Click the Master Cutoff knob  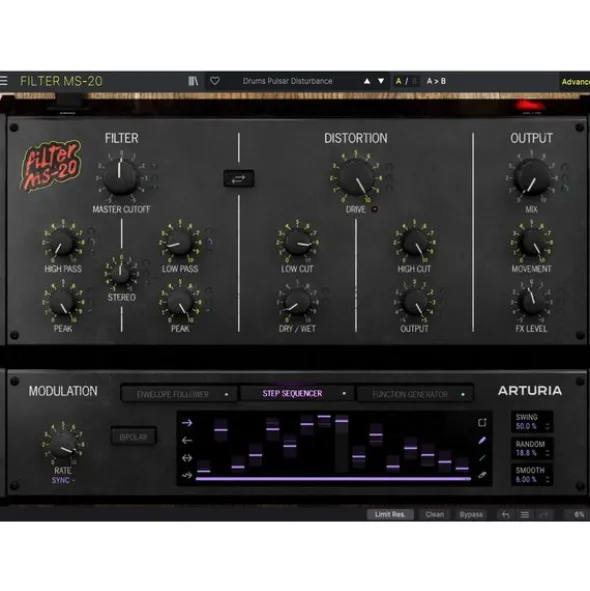tap(120, 178)
